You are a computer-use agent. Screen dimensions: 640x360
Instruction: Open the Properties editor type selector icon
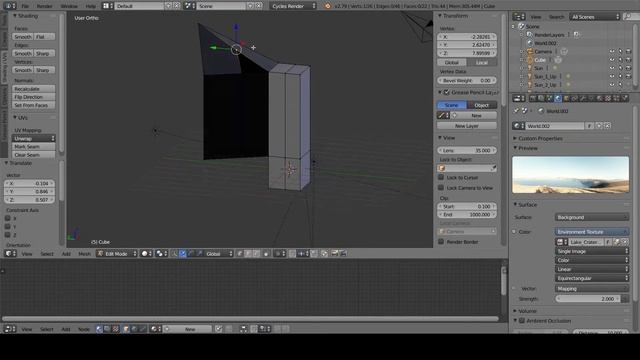tap(518, 98)
